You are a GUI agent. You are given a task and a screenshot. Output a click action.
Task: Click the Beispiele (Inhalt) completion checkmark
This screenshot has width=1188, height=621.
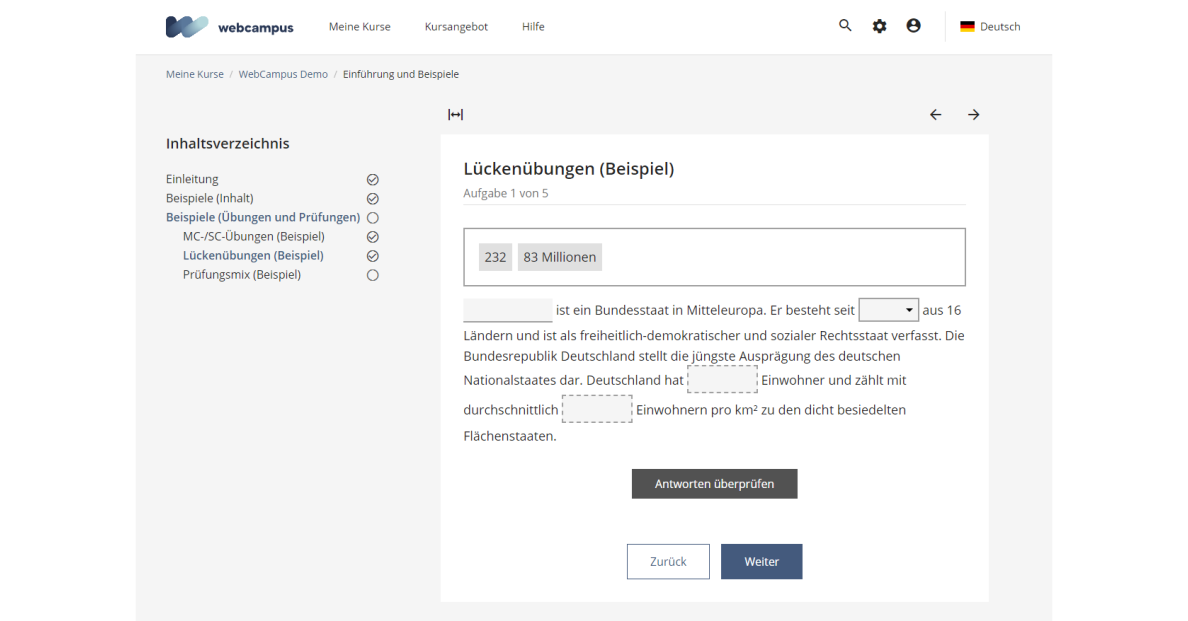coord(373,198)
